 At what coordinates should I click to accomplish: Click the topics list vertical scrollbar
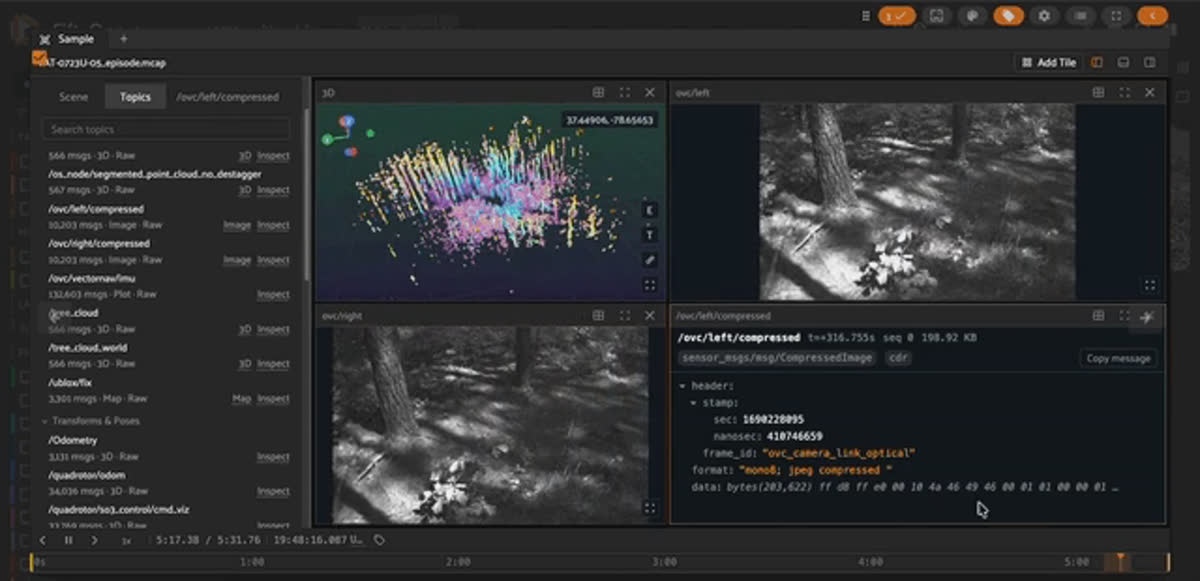point(306,195)
